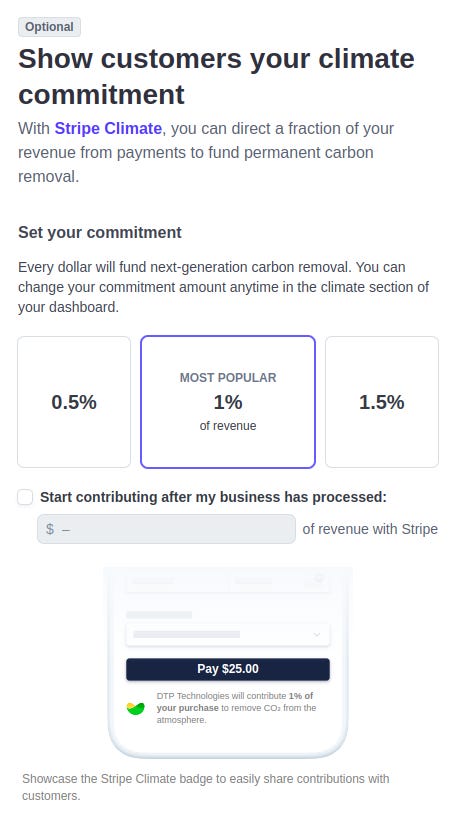Select the 0.5% commitment card
The height and width of the screenshot is (822, 456).
pos(74,402)
